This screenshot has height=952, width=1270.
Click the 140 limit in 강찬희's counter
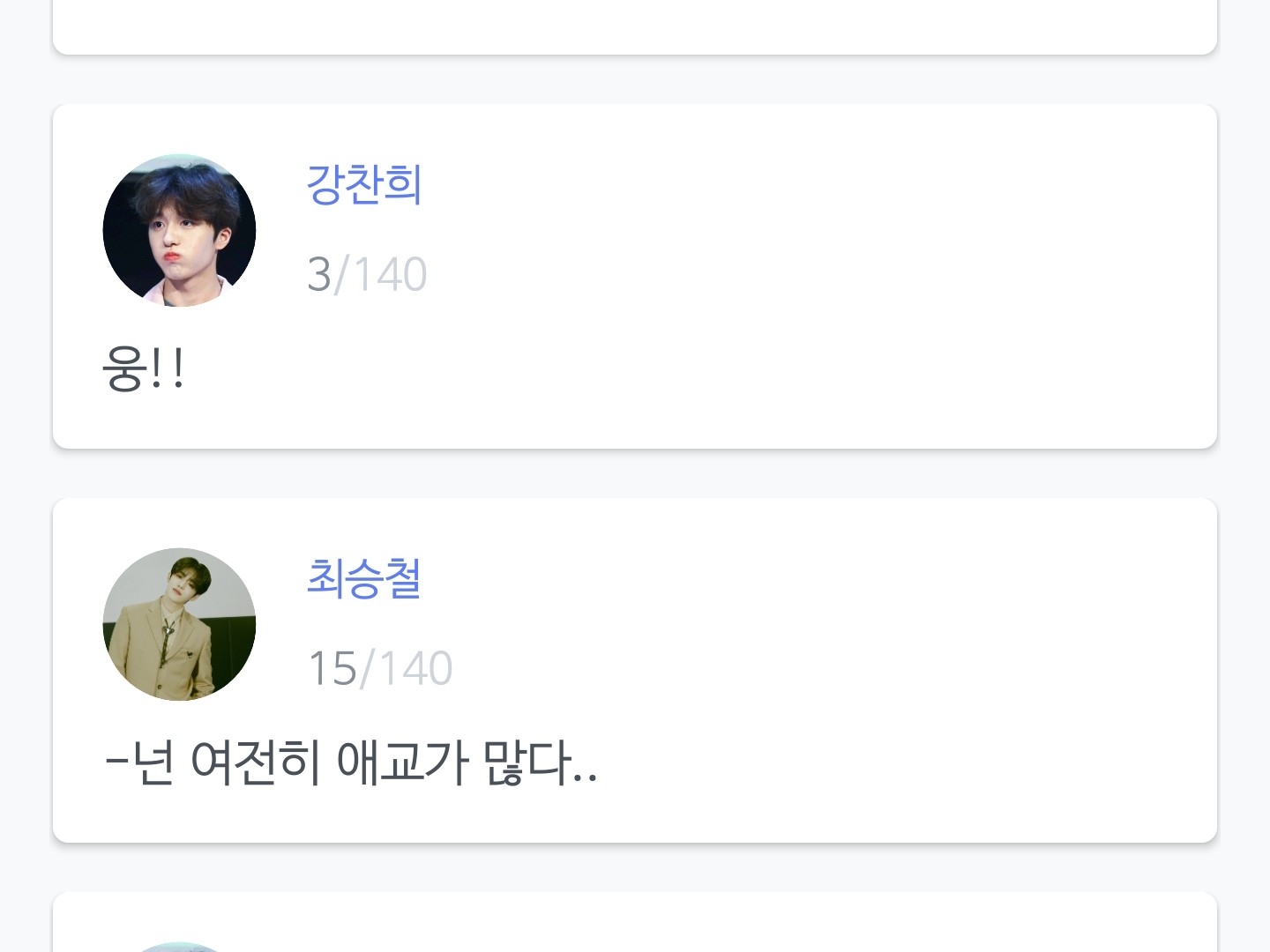(391, 274)
